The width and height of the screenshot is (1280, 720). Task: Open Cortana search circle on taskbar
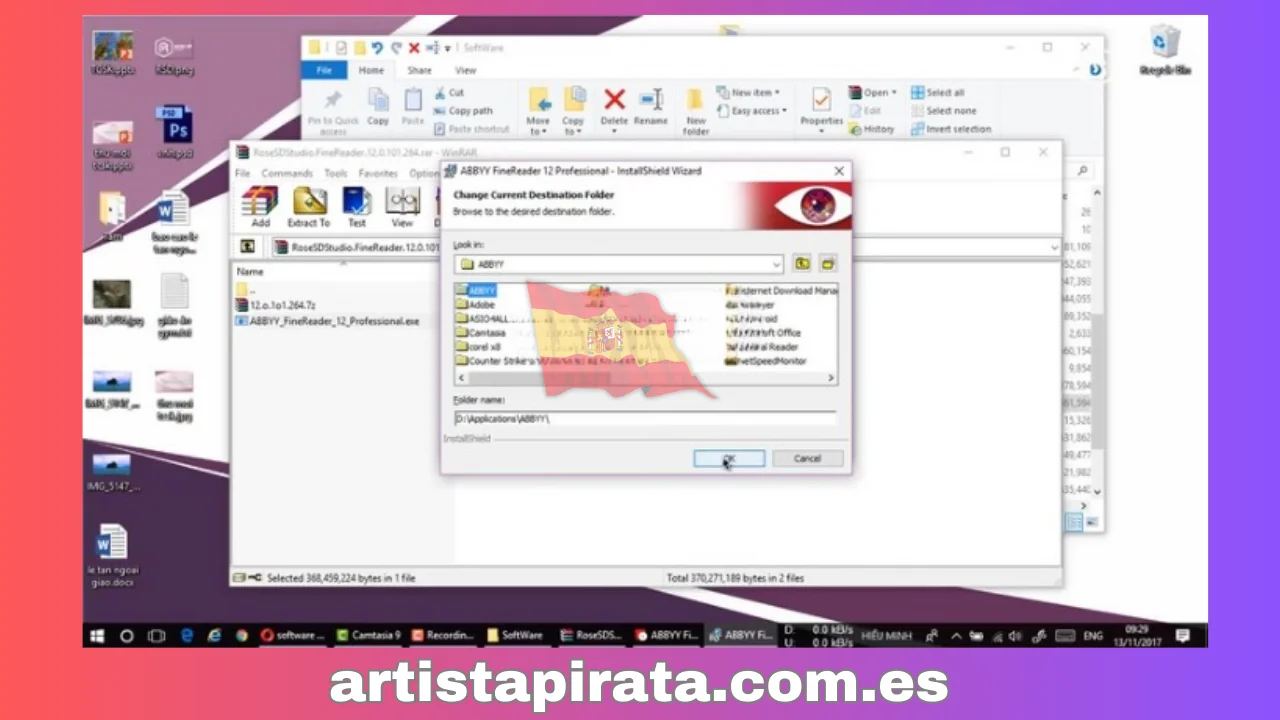[x=127, y=635]
